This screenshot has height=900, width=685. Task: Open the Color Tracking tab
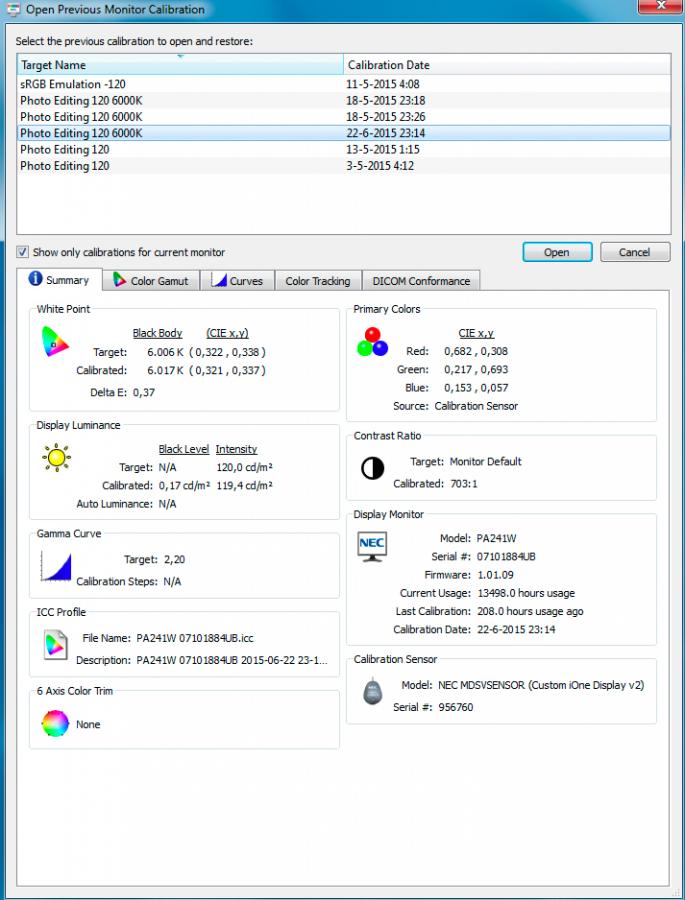(x=318, y=281)
